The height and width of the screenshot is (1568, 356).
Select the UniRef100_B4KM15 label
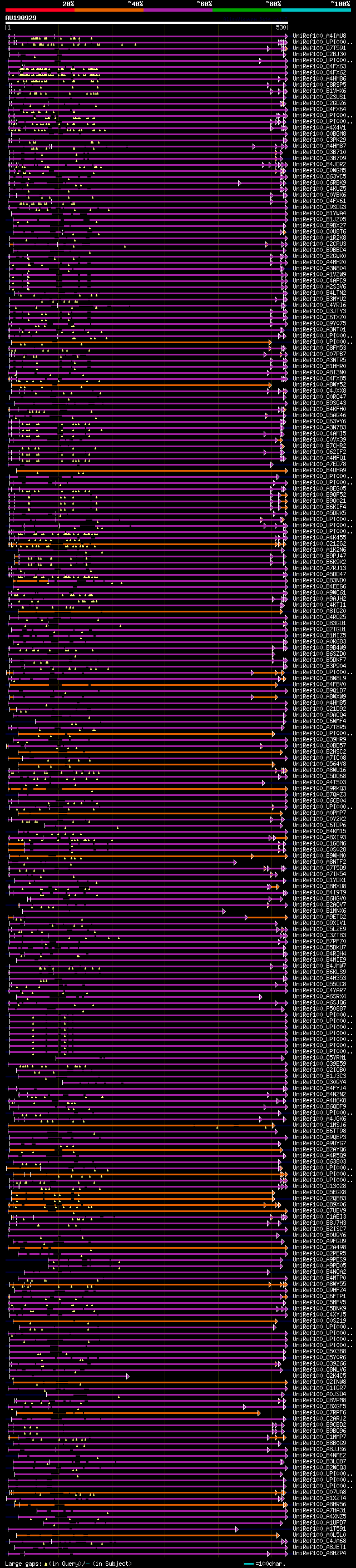[319, 832]
